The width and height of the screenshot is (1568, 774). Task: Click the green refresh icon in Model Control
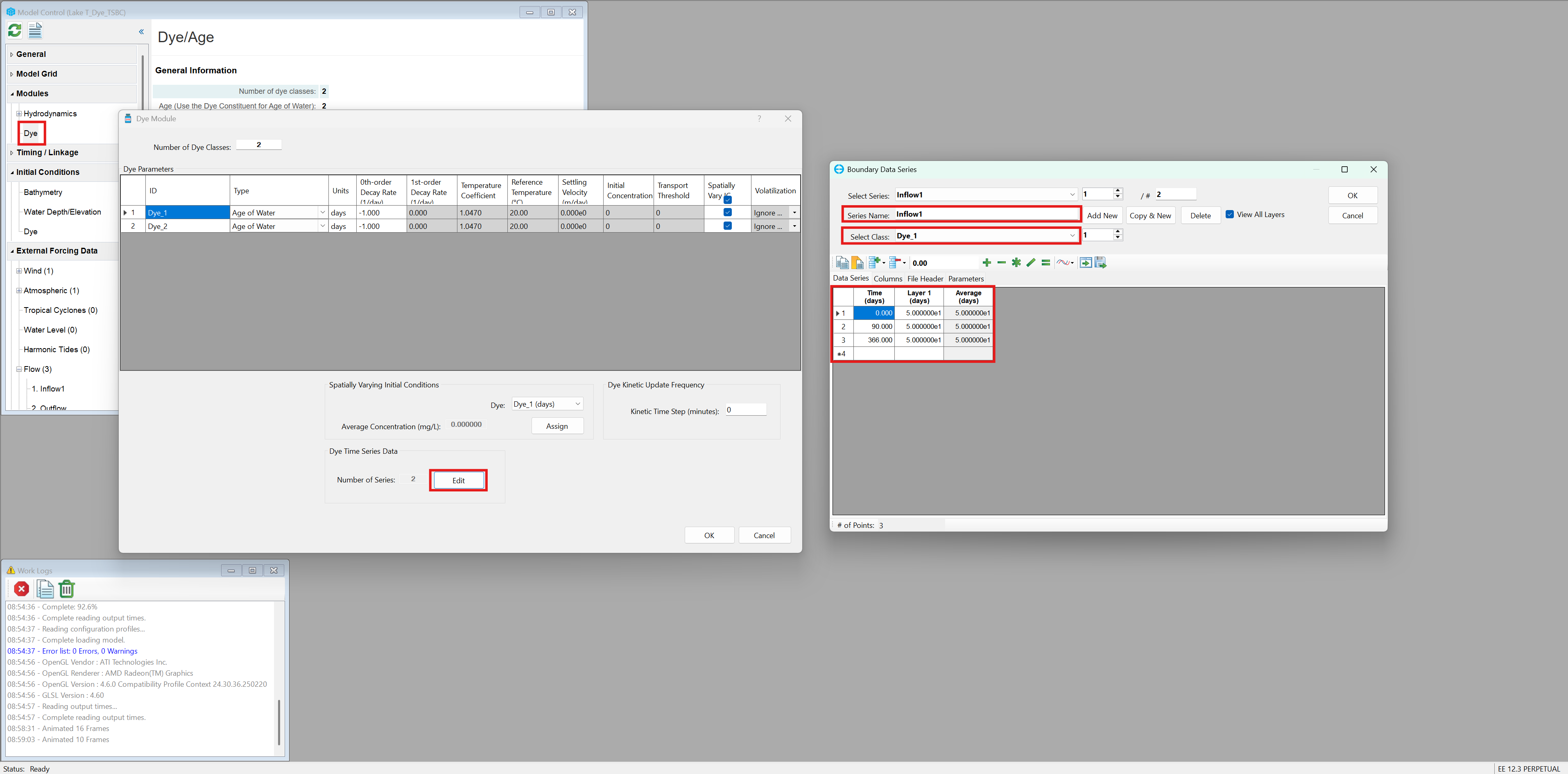pos(15,30)
